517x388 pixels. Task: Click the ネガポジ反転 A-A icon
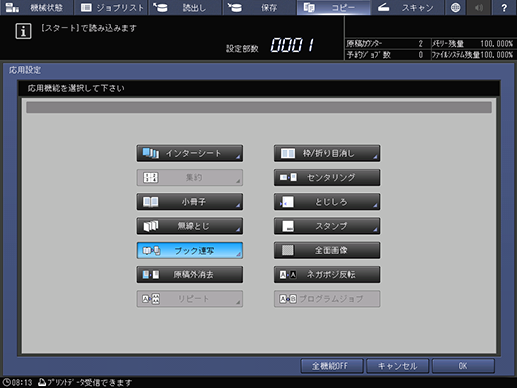(288, 275)
